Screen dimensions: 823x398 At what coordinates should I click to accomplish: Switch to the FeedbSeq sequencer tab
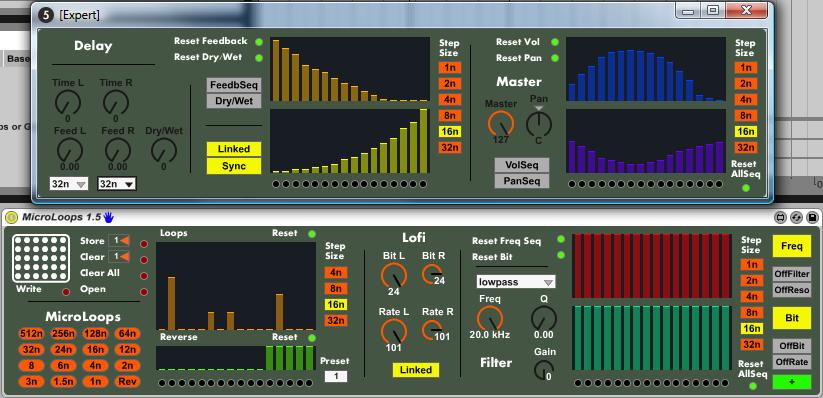[234, 85]
